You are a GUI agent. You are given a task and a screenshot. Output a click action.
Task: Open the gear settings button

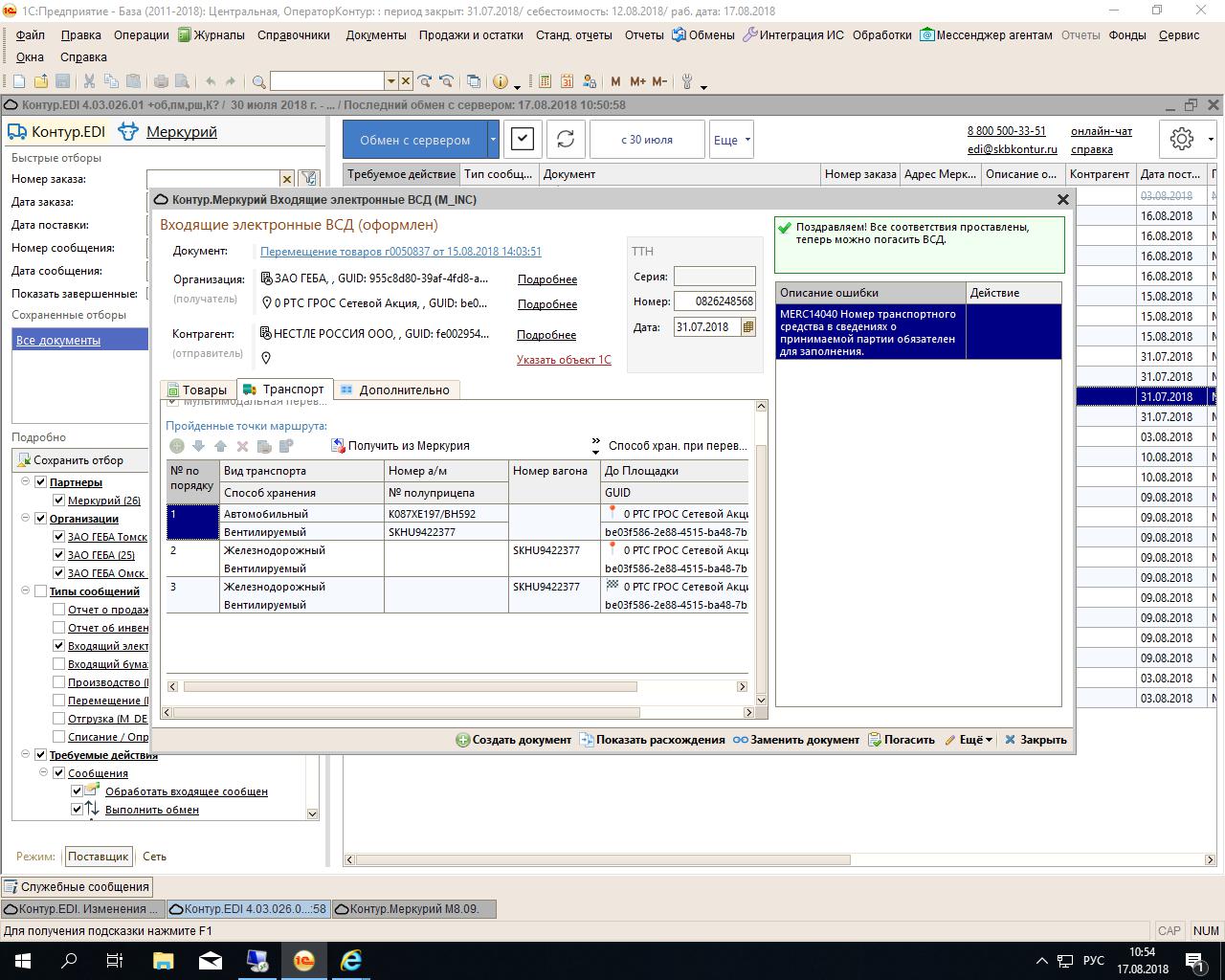1182,139
